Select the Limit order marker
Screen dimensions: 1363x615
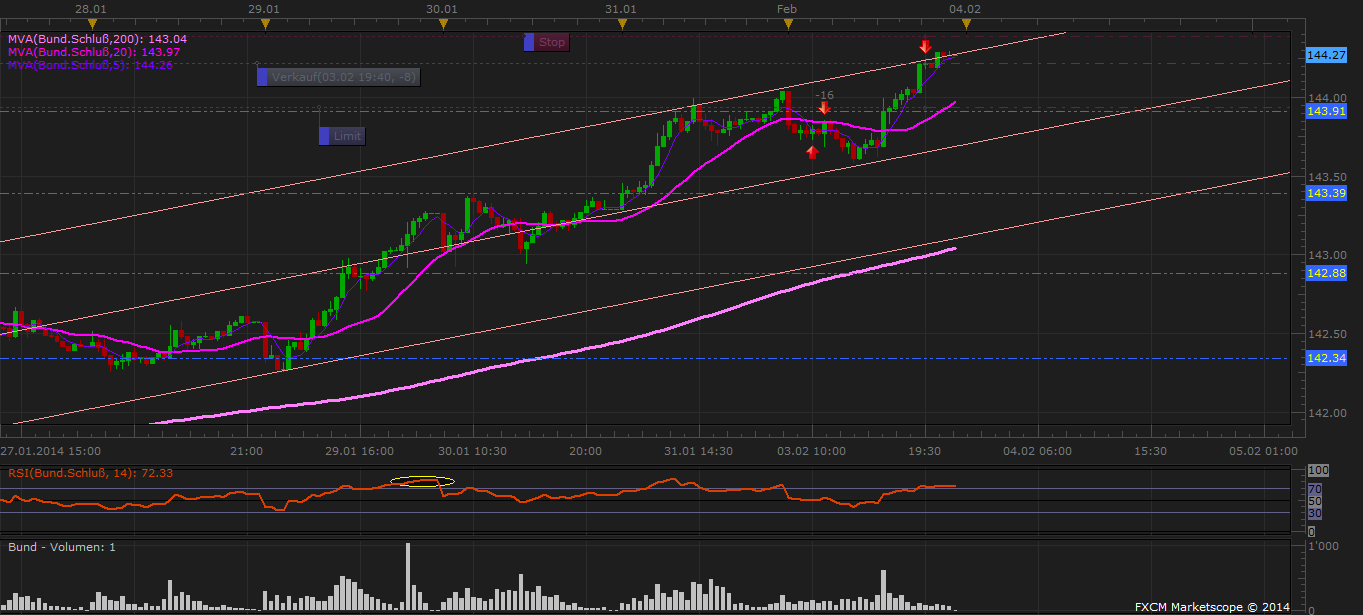pyautogui.click(x=341, y=136)
